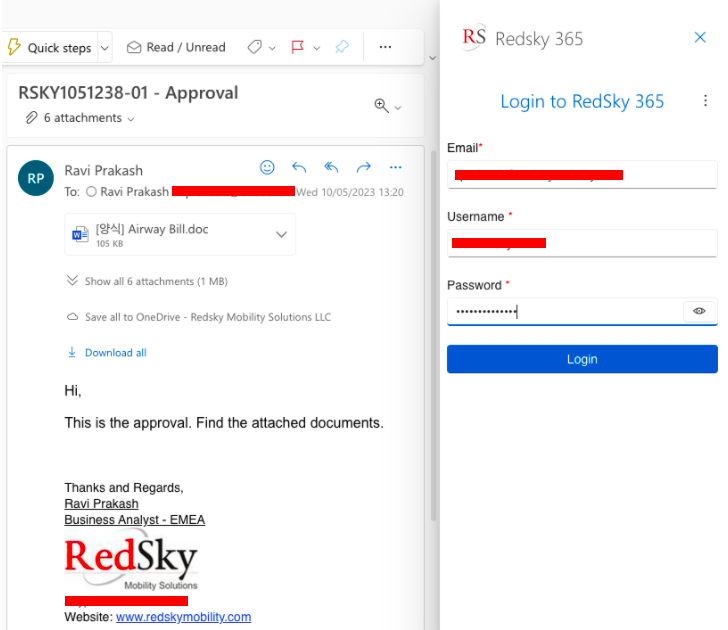Reply to Ravi Prakash's email

(x=299, y=167)
